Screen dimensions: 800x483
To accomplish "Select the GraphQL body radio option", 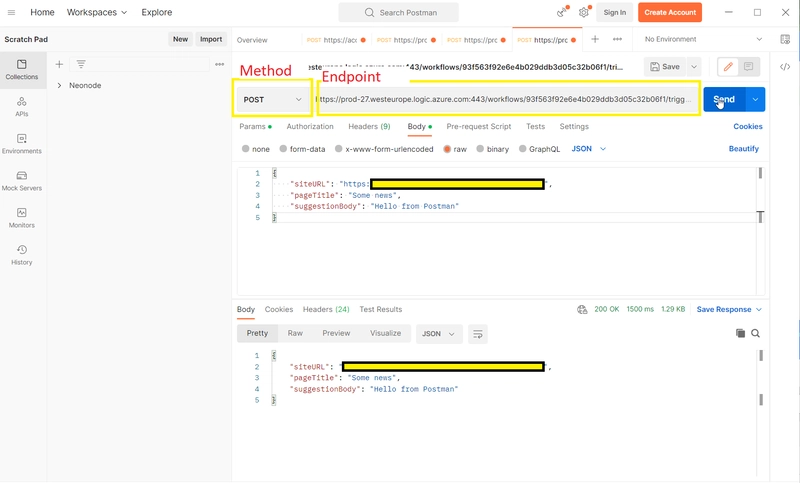I will coord(522,149).
